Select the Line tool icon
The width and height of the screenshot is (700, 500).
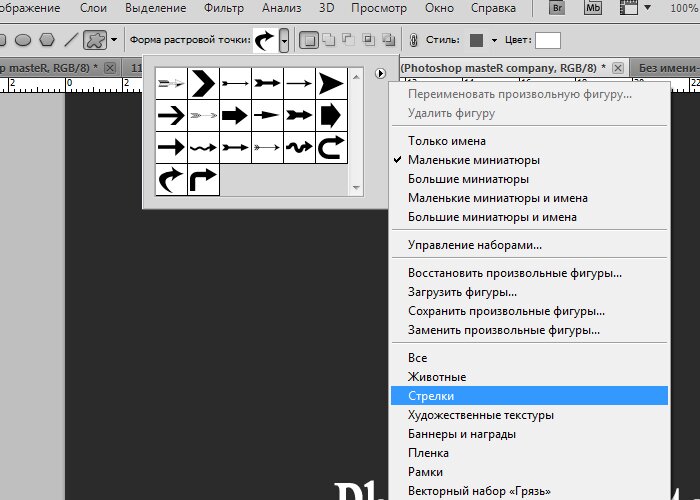coord(70,40)
